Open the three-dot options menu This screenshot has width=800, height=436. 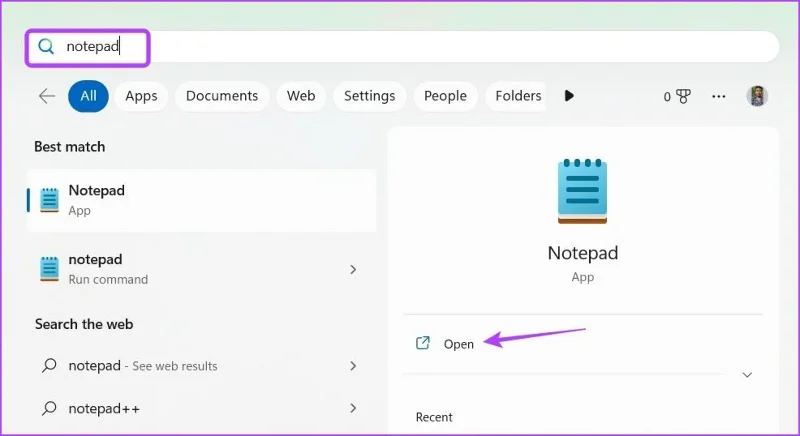718,96
